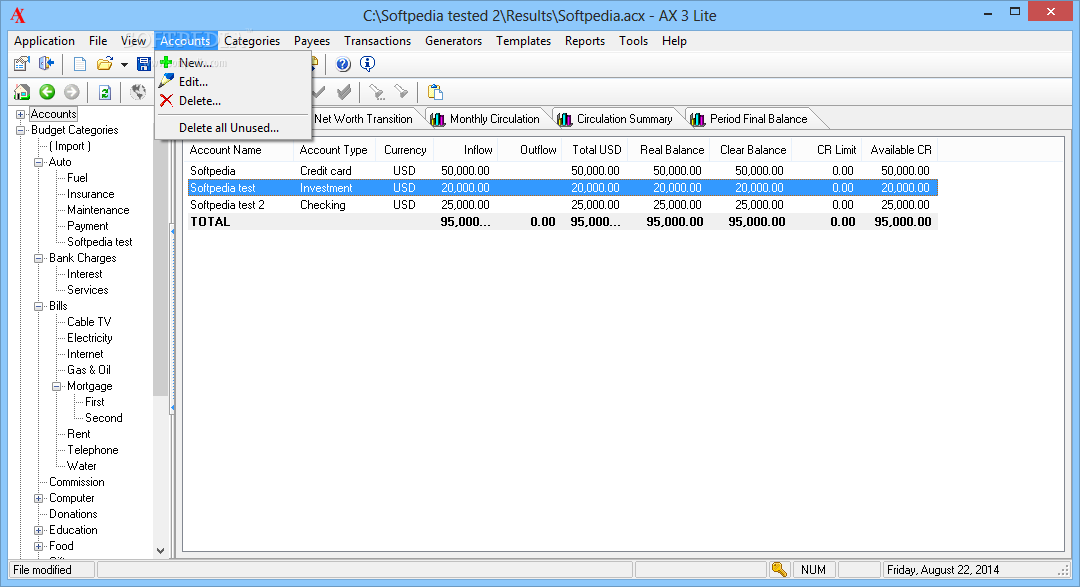1080x587 pixels.
Task: Click the red X icon beside Delete
Action: pyautogui.click(x=166, y=101)
